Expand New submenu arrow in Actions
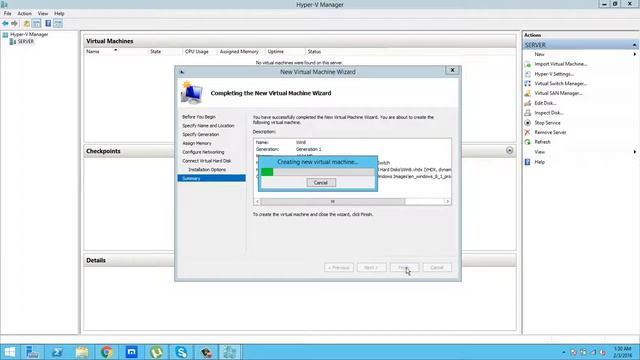Image resolution: width=640 pixels, height=360 pixels. pyautogui.click(x=635, y=54)
